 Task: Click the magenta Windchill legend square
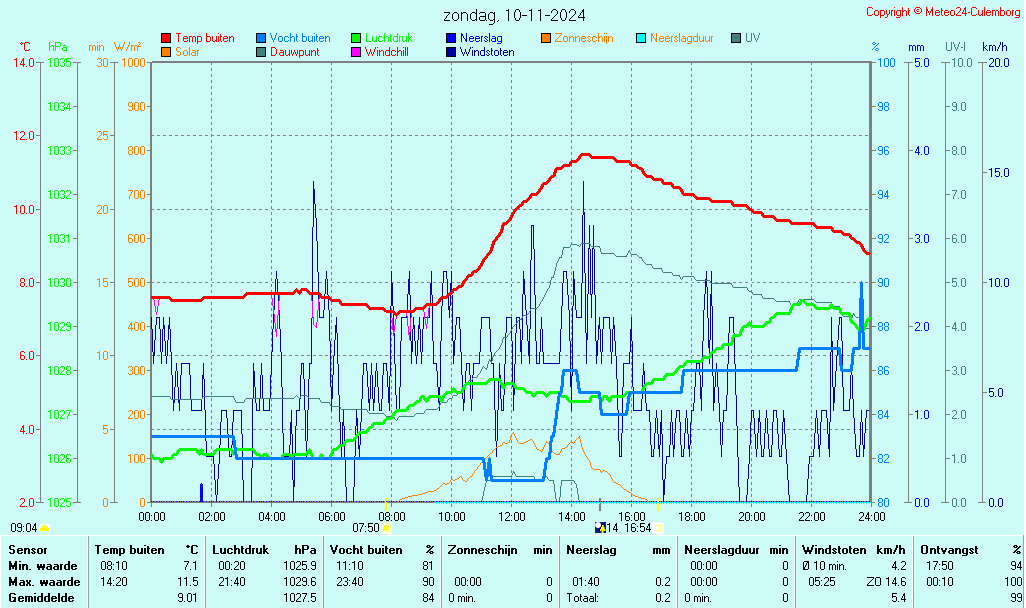[x=356, y=52]
